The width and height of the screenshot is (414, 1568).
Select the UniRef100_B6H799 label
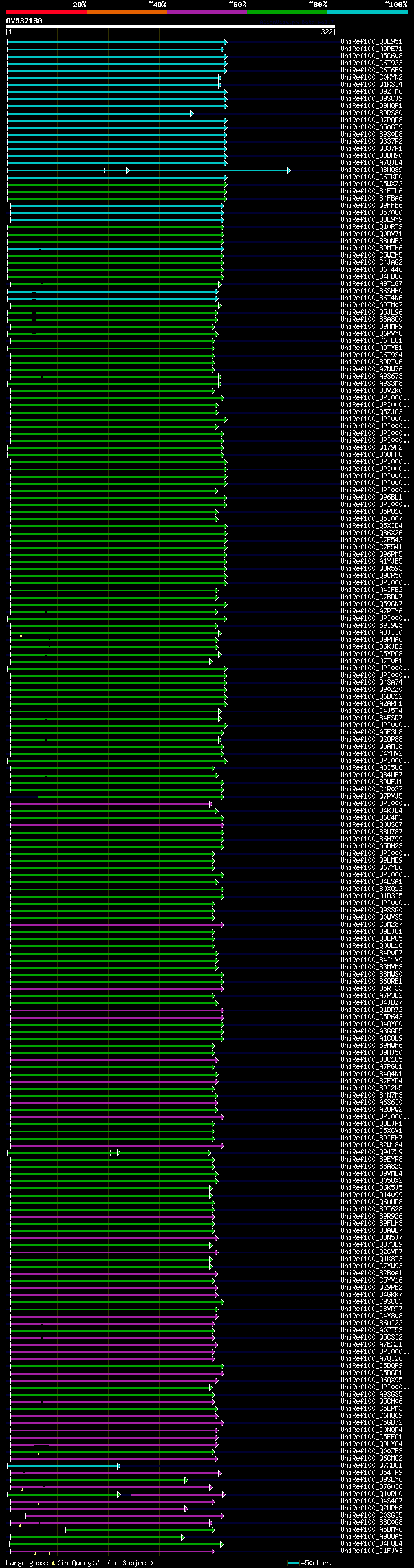point(371,839)
